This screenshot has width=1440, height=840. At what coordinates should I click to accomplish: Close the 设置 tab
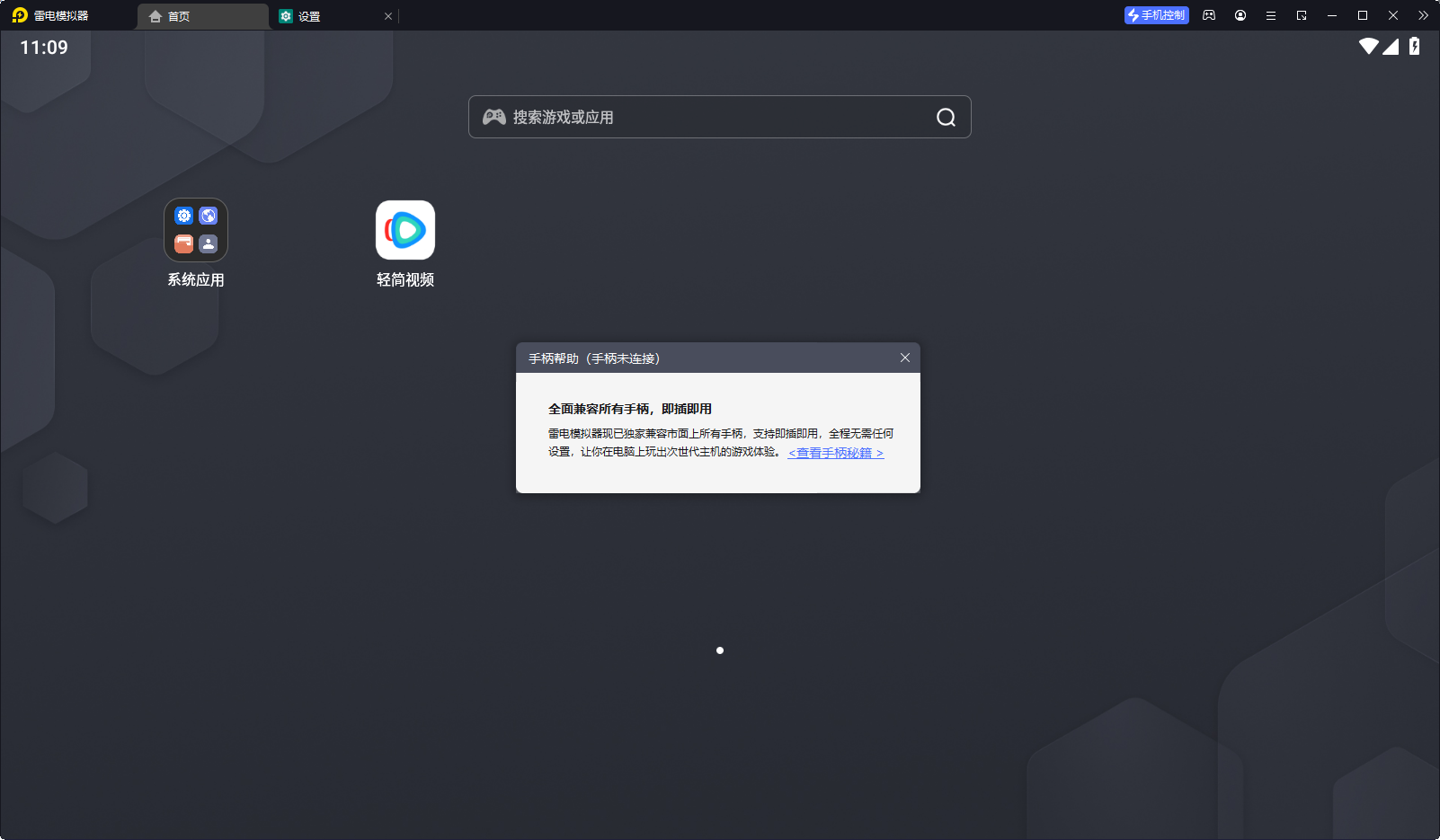click(388, 16)
